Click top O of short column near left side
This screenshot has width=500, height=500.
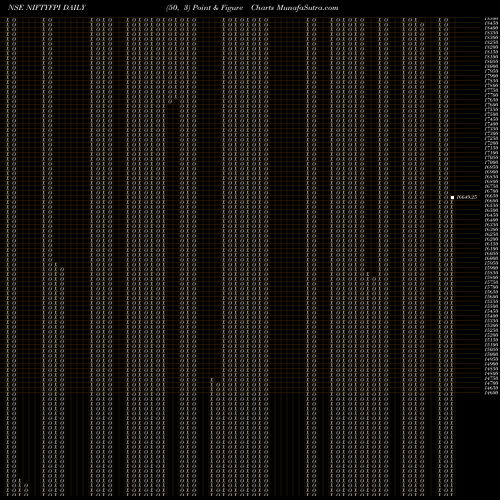point(62,269)
